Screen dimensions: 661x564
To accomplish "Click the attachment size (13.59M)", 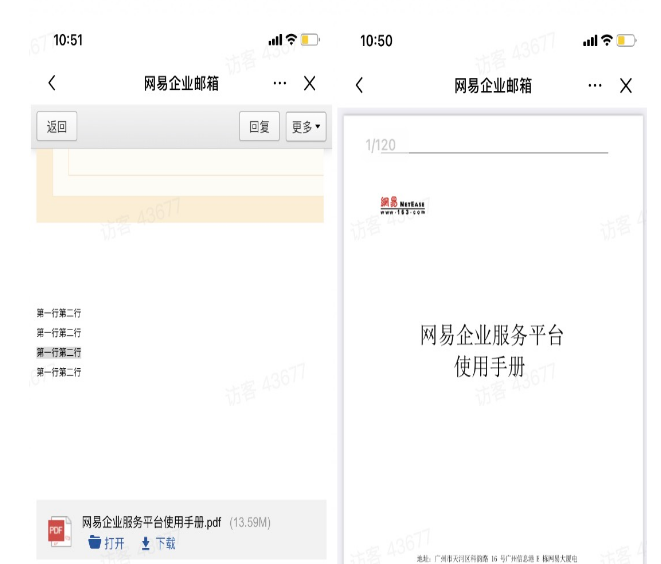I will pyautogui.click(x=250, y=523).
